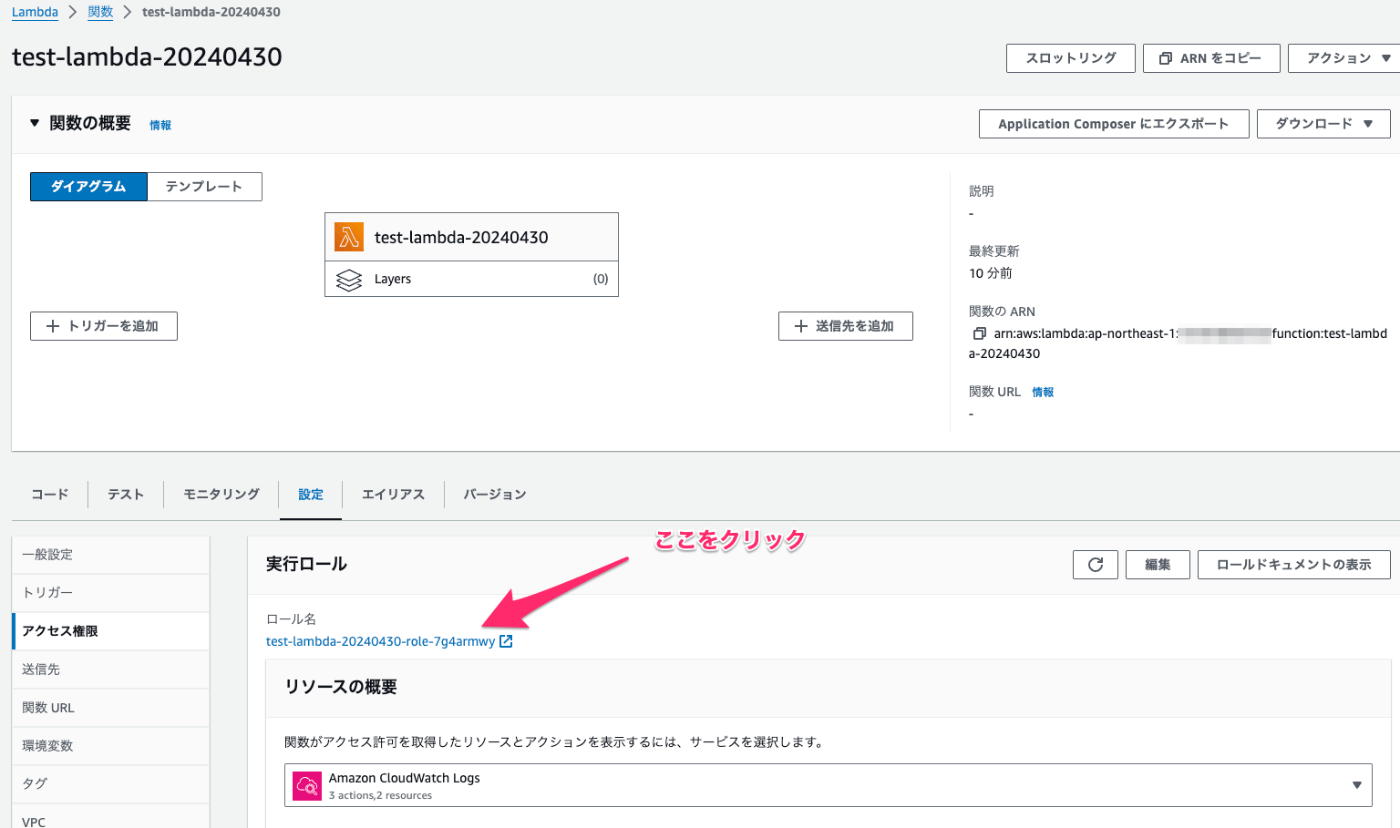Switch to the モニタリング tab
The width and height of the screenshot is (1400, 828).
222,494
